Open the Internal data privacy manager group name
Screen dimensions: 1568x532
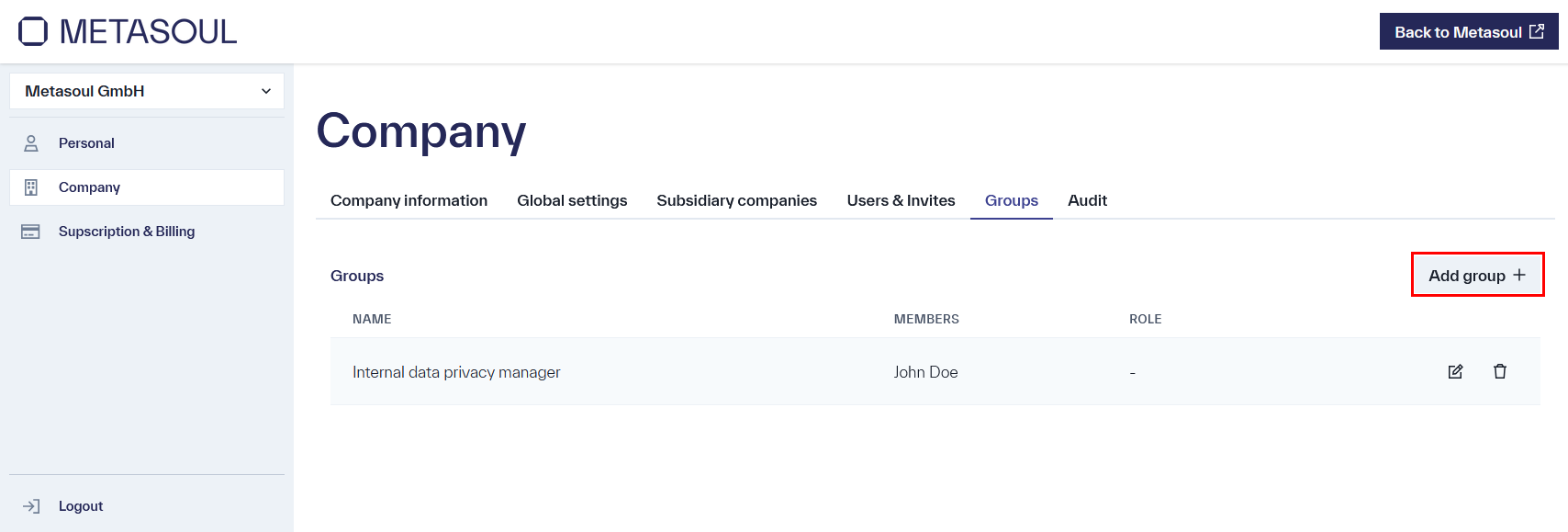coord(456,372)
